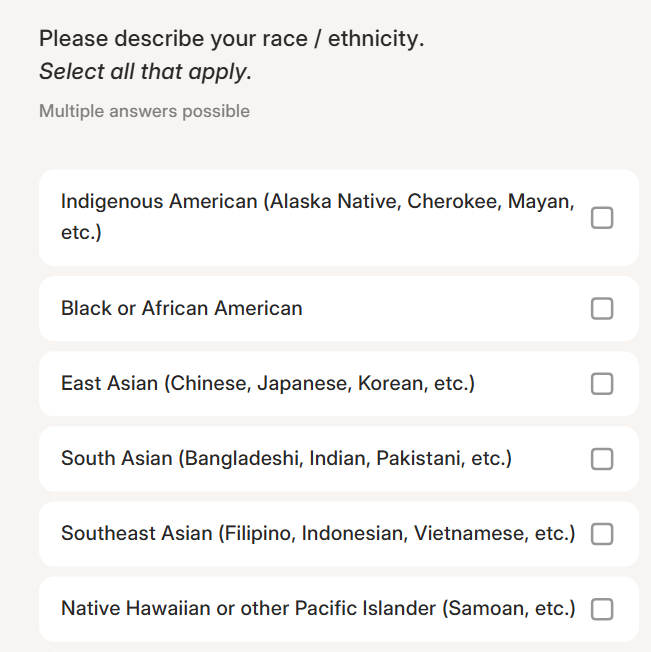Select the Southeast Asian checkbox
651x652 pixels.
click(602, 534)
